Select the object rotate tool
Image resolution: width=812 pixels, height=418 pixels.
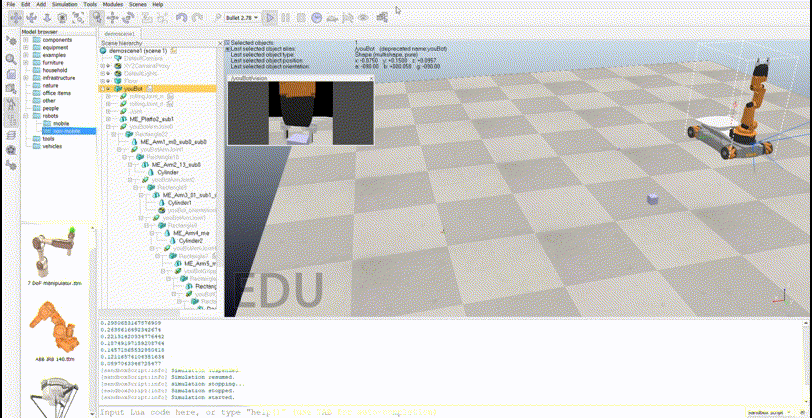(x=129, y=17)
